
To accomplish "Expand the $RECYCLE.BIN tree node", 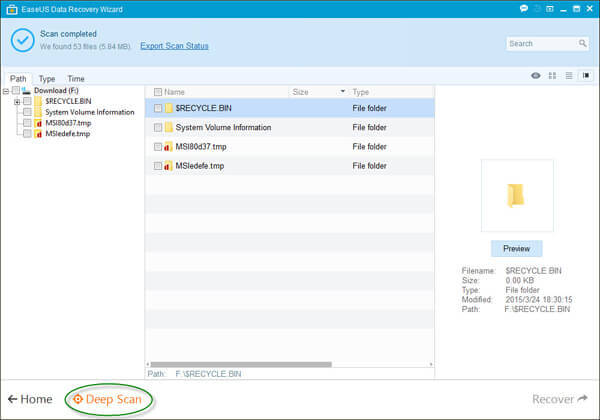I will (x=17, y=101).
